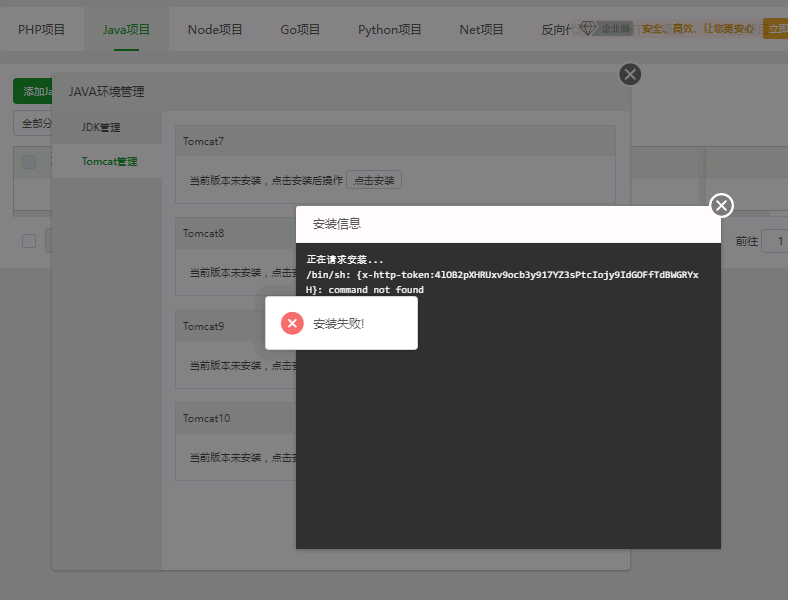Click 点击安装 button for Tomcat7
The height and width of the screenshot is (600, 788).
coord(374,180)
